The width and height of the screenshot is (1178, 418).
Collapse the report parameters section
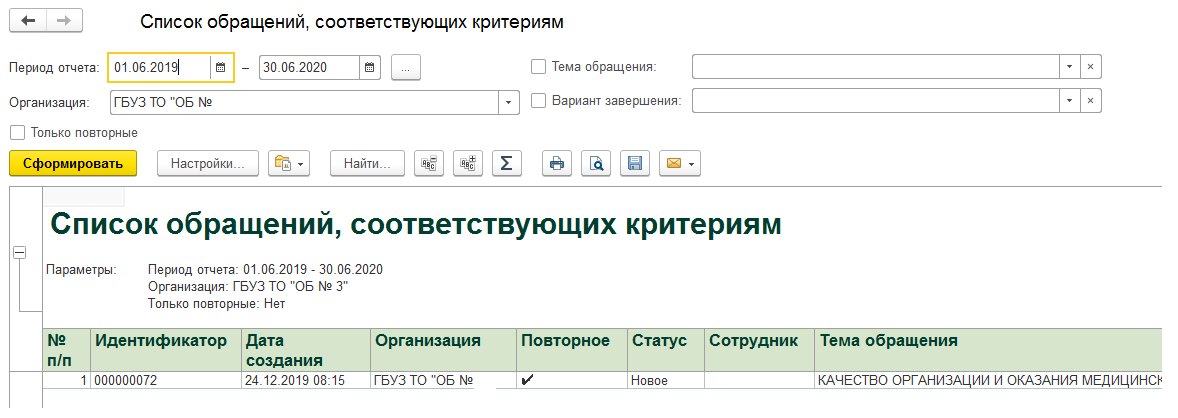click(19, 254)
